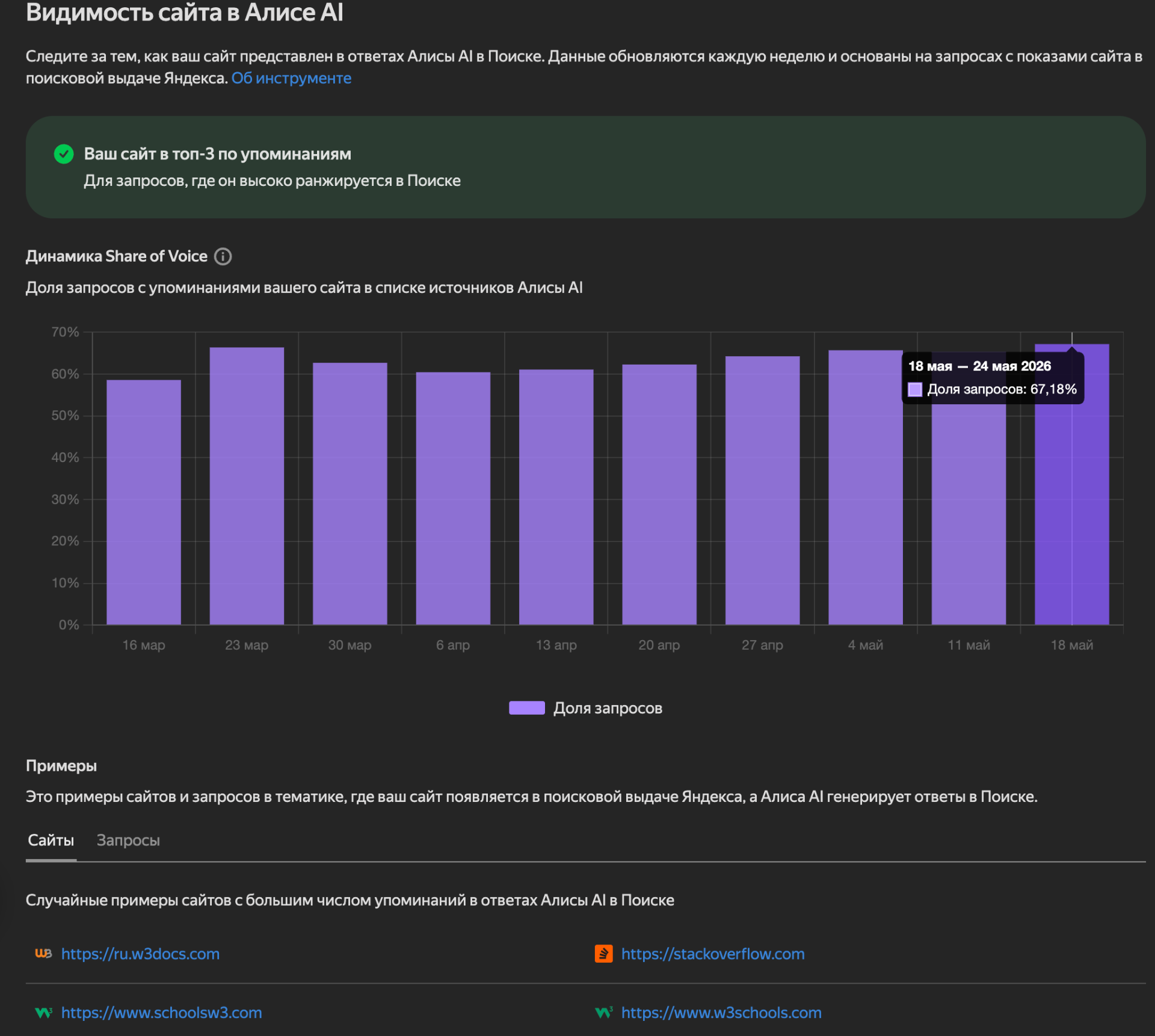Click the 70% y-axis label

[x=65, y=332]
